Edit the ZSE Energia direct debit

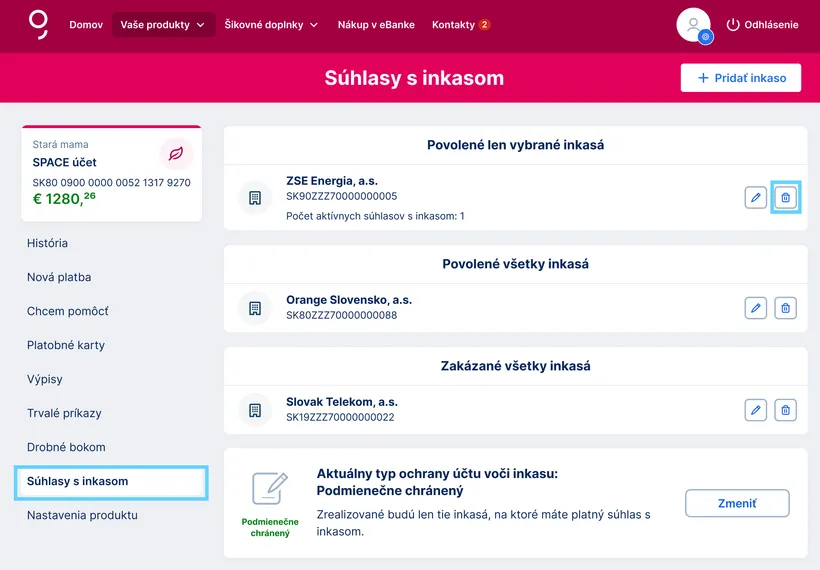[756, 197]
